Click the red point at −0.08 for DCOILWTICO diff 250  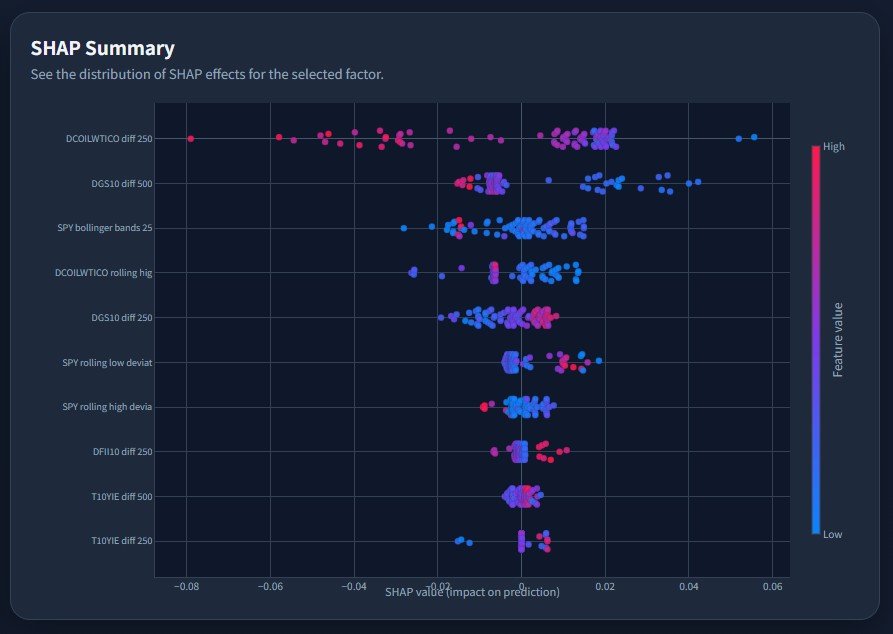pyautogui.click(x=191, y=138)
